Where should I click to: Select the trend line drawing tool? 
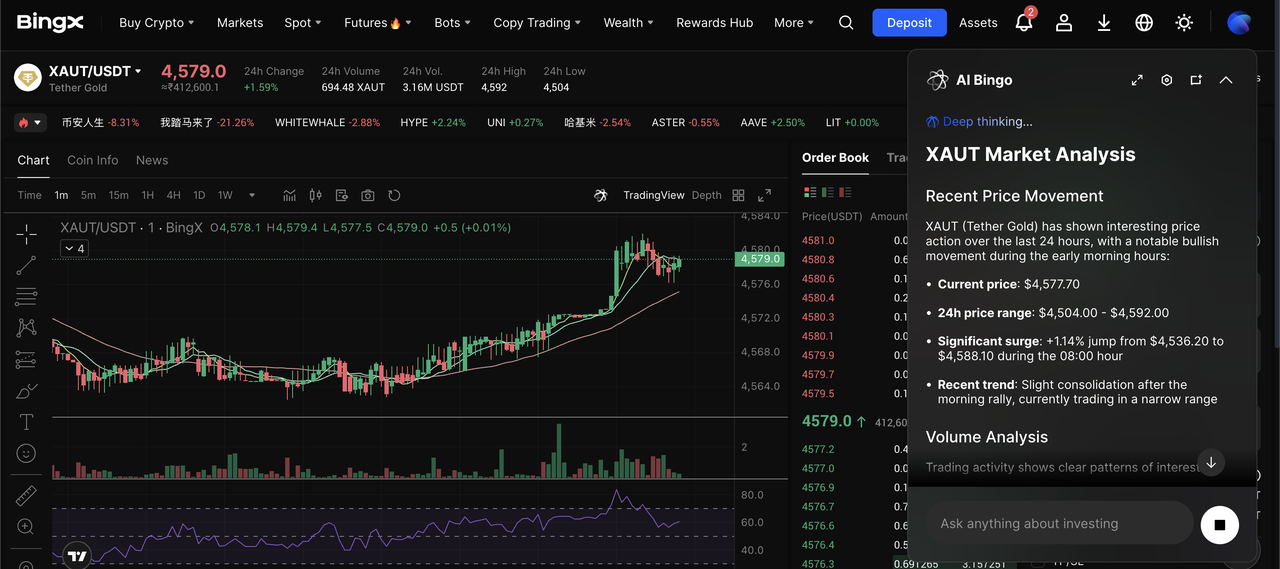tap(26, 265)
